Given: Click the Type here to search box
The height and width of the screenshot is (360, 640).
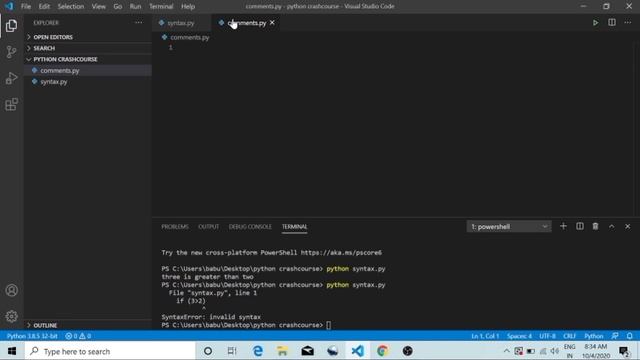Looking at the screenshot, I should coord(110,351).
